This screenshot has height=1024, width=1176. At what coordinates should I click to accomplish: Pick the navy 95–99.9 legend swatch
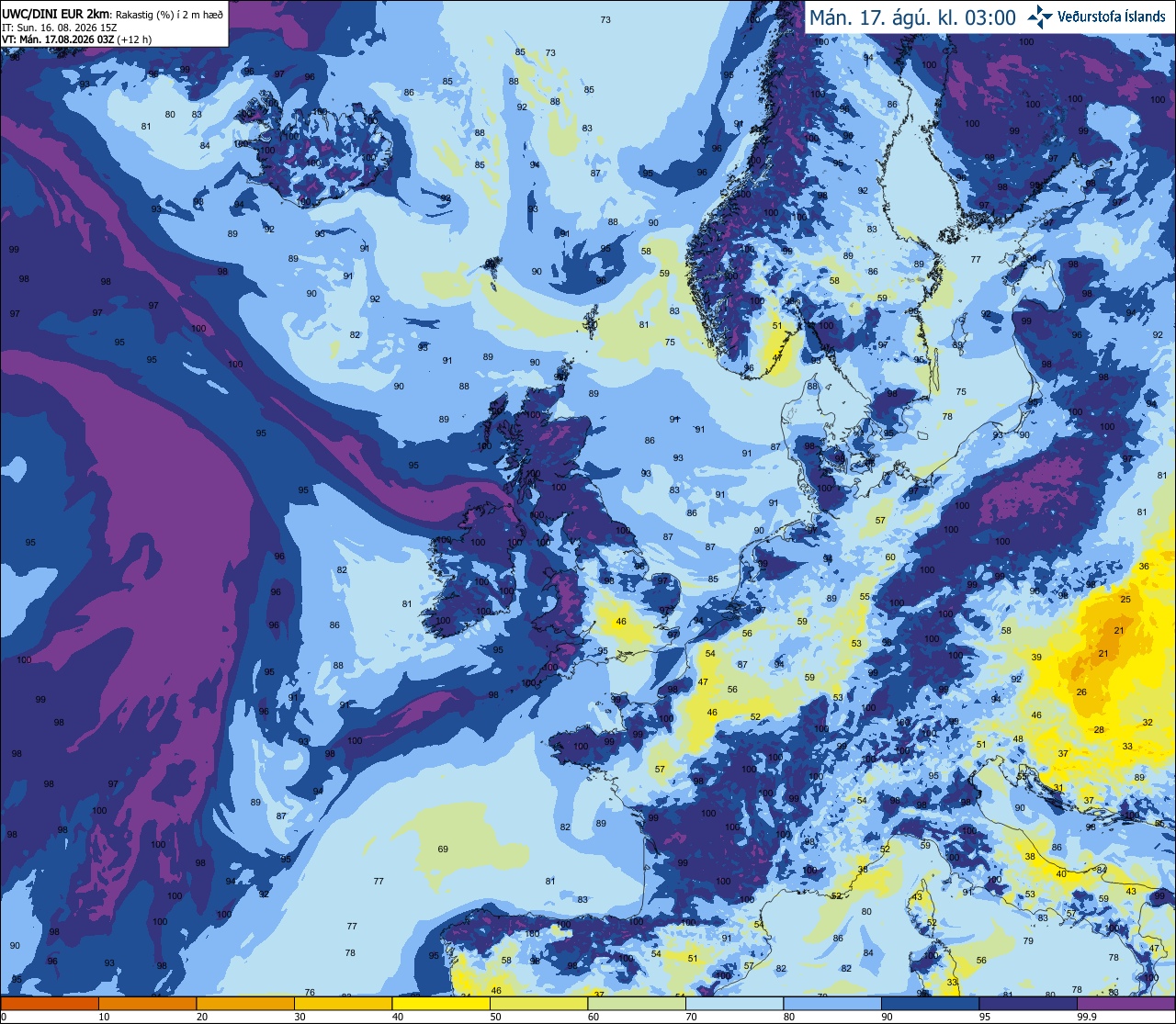(x=1028, y=1003)
